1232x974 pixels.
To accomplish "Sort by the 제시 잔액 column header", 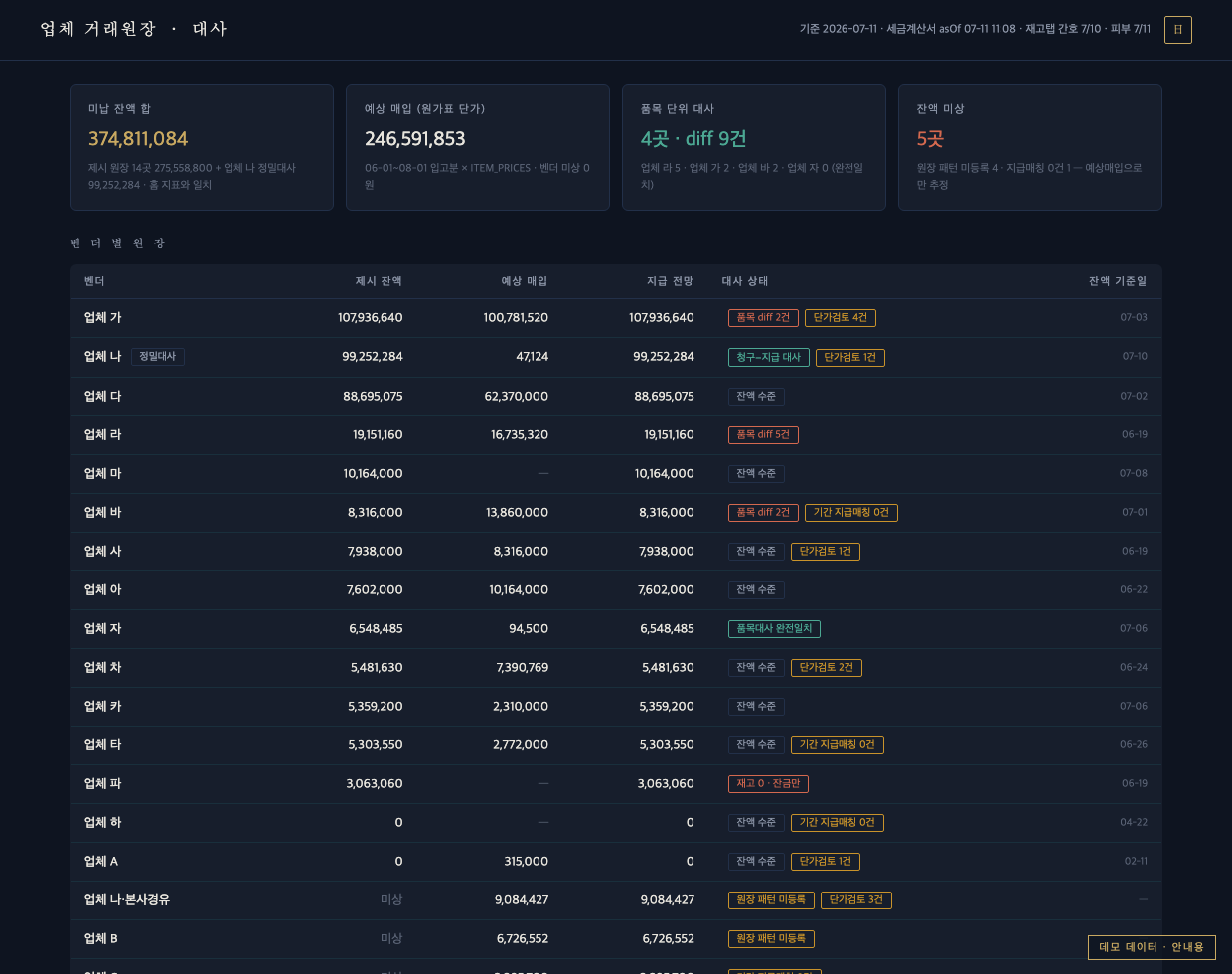I will pyautogui.click(x=379, y=281).
